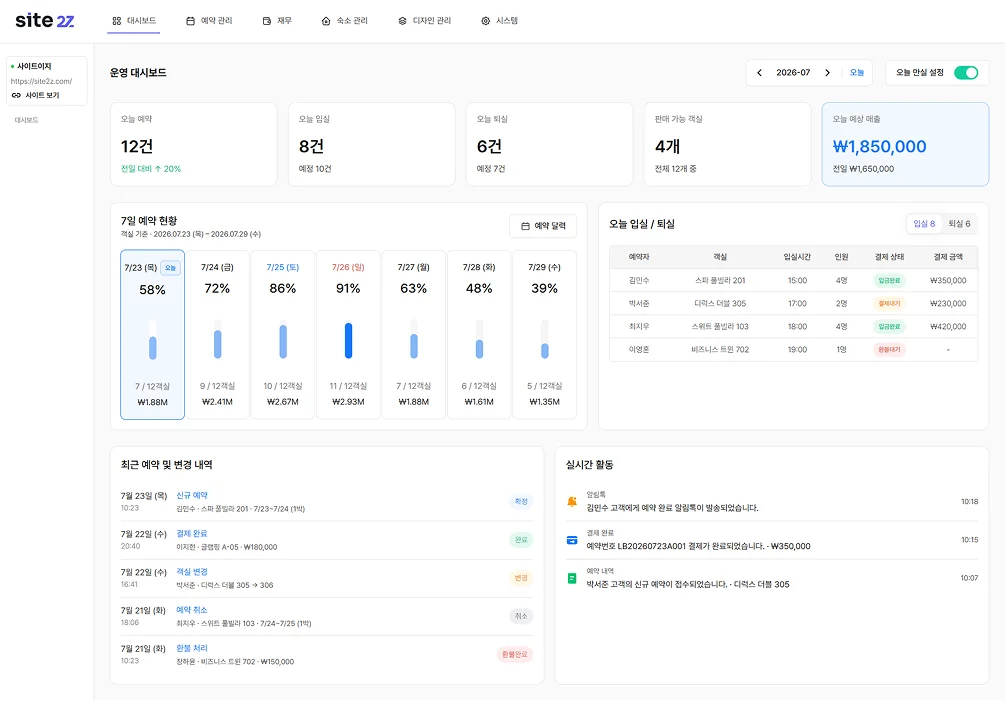
Task: Open the 객실 변경 history link
Action: pos(192,572)
